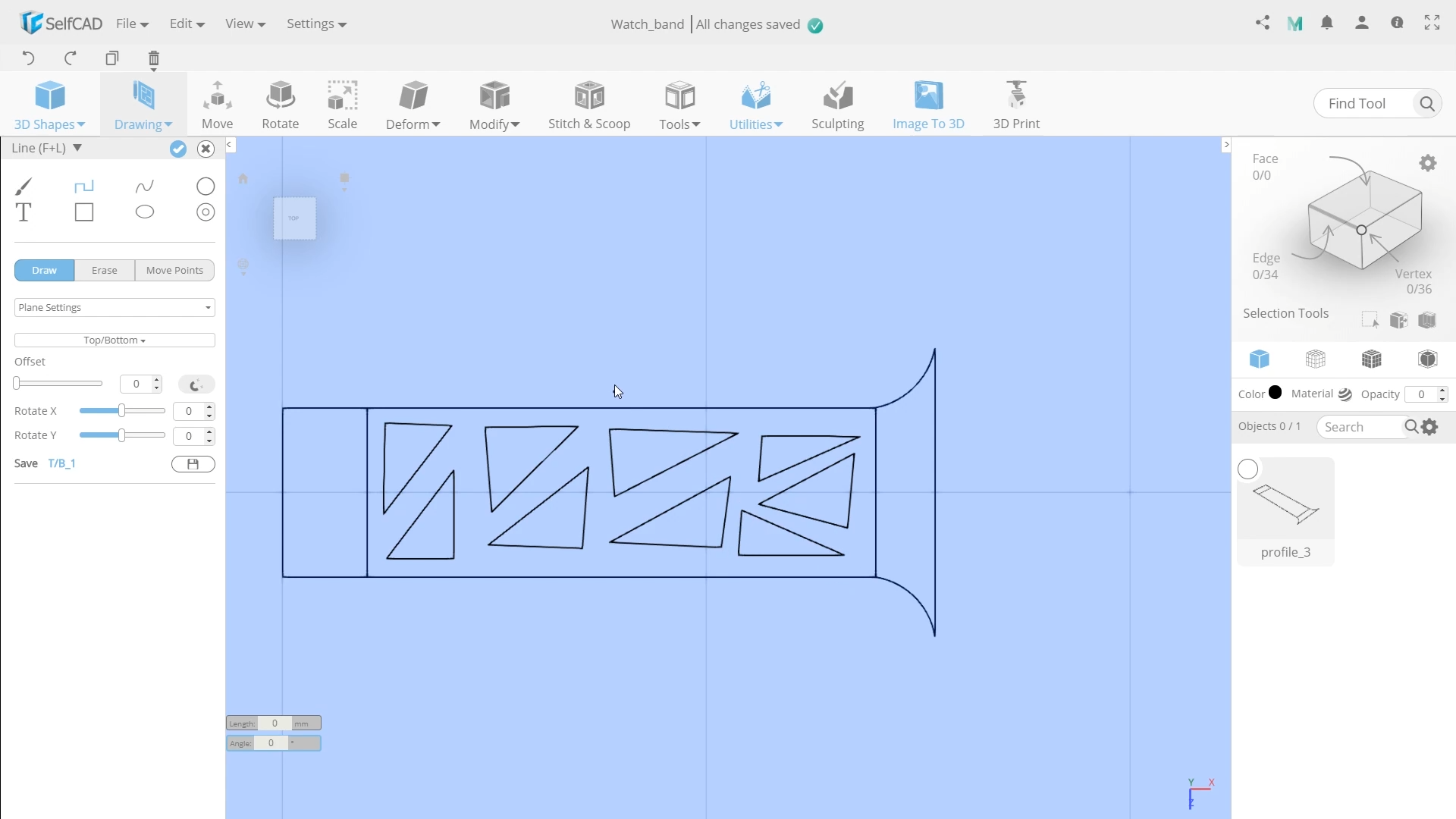Click the Share icon in header

[x=1263, y=23]
